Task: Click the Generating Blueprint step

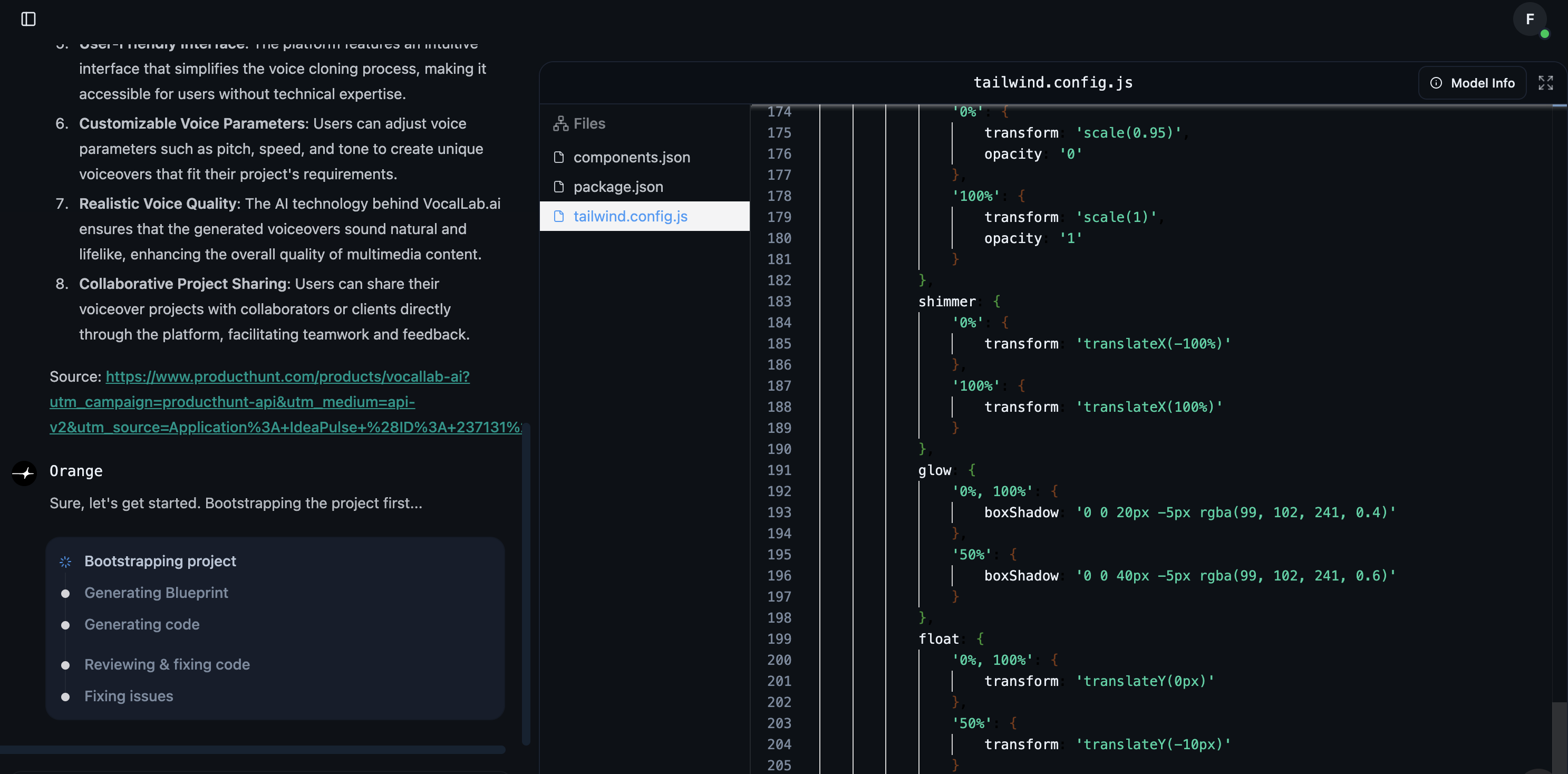Action: pos(156,593)
